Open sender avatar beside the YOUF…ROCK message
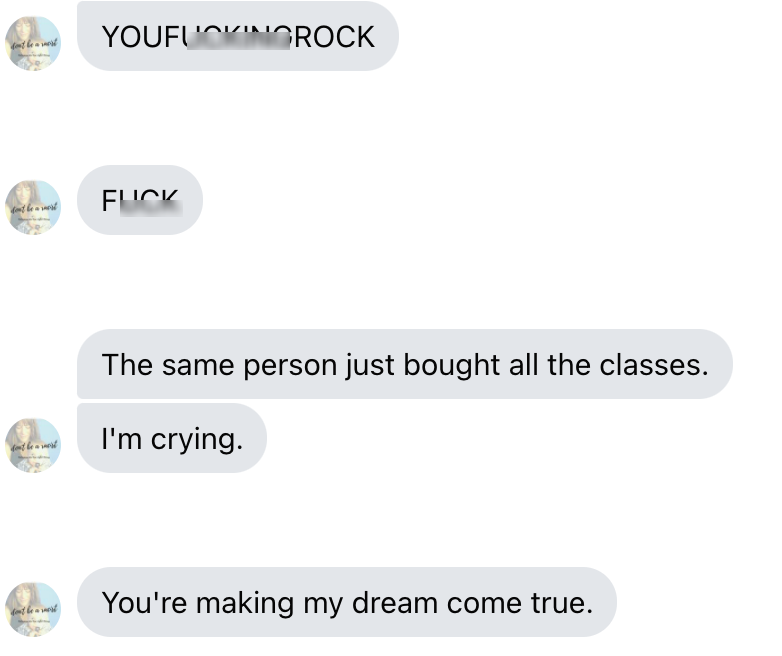This screenshot has width=782, height=656. point(33,43)
